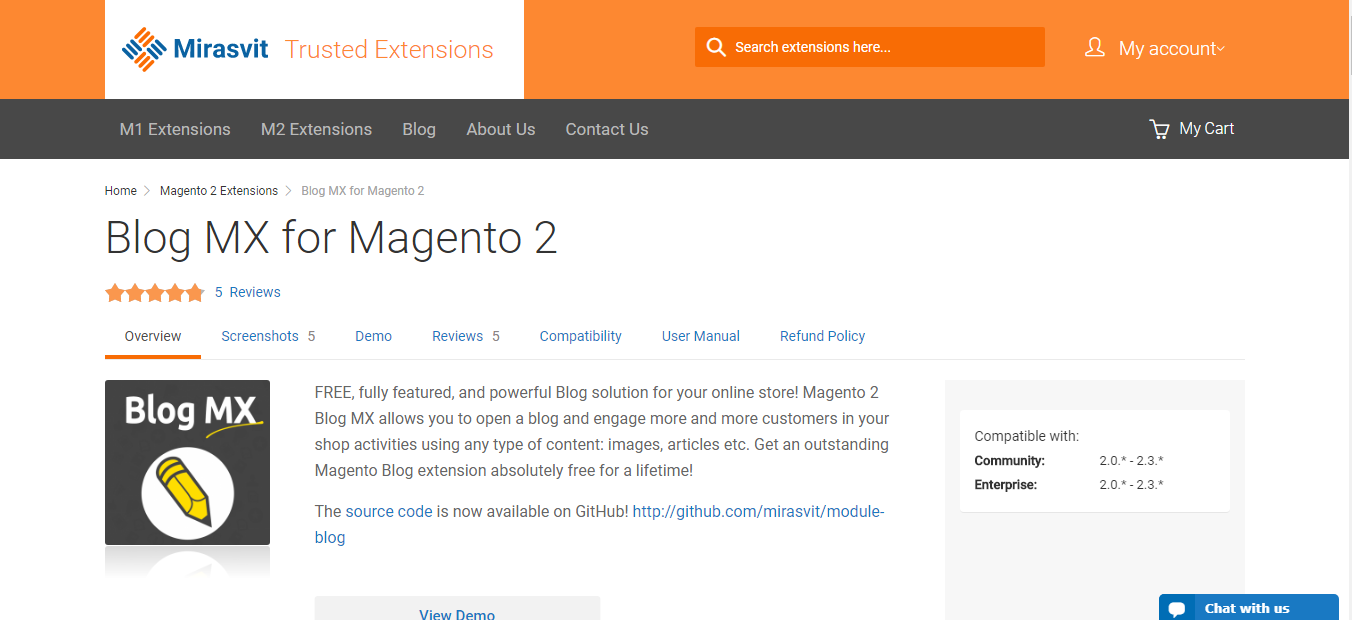
Task: Click the chat bubble icon
Action: pyautogui.click(x=1177, y=609)
